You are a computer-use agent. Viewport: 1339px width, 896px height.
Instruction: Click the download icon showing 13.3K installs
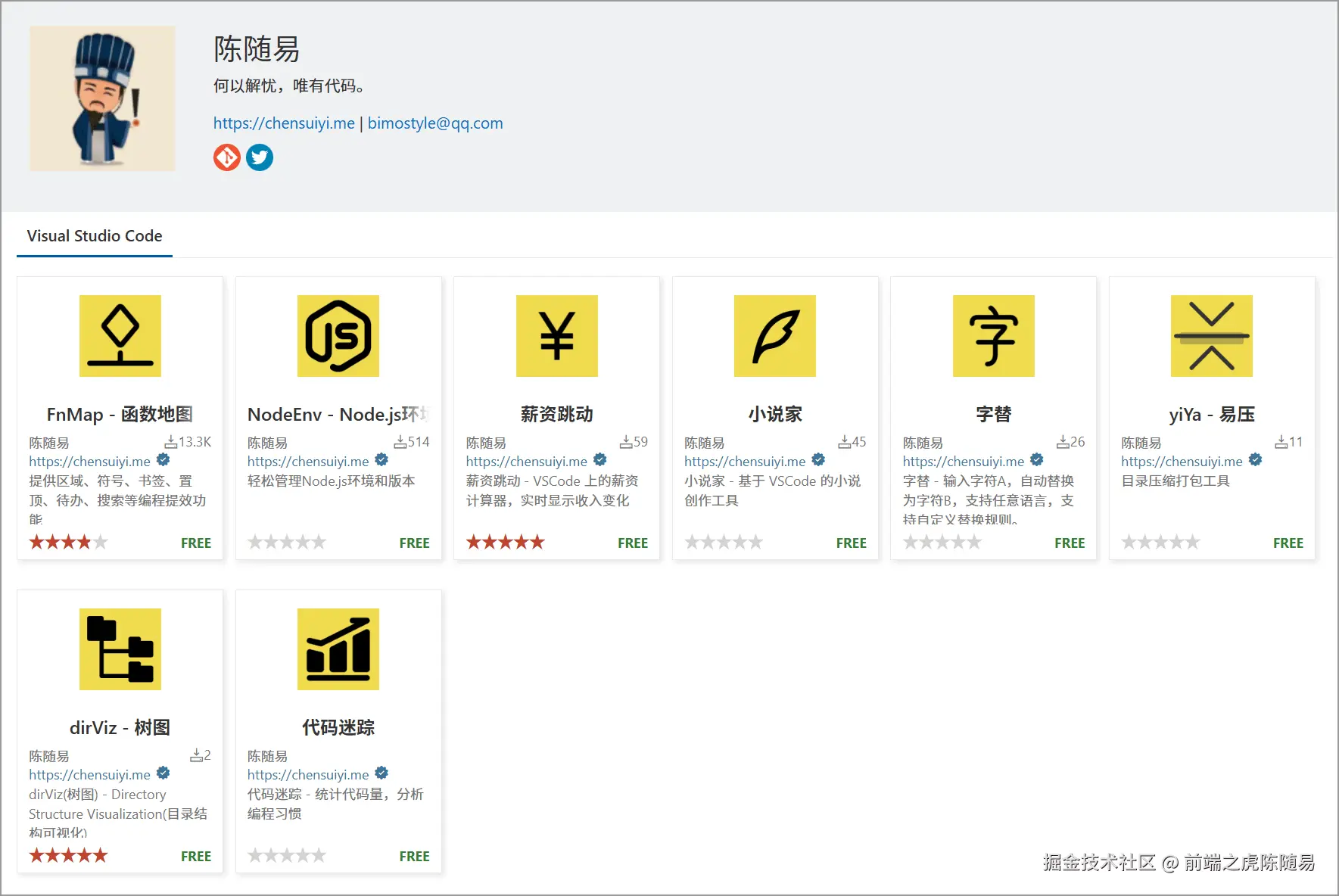pyautogui.click(x=171, y=442)
